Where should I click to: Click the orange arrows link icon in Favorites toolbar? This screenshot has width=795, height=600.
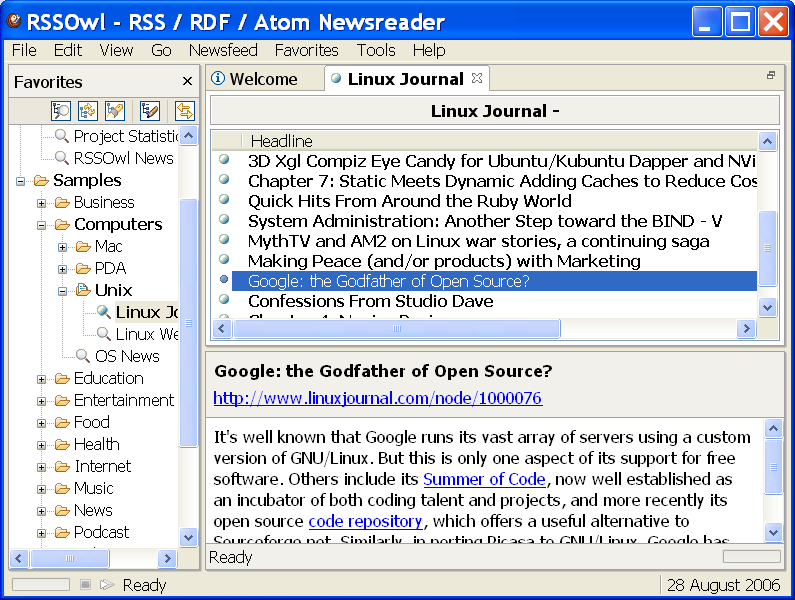pos(185,111)
